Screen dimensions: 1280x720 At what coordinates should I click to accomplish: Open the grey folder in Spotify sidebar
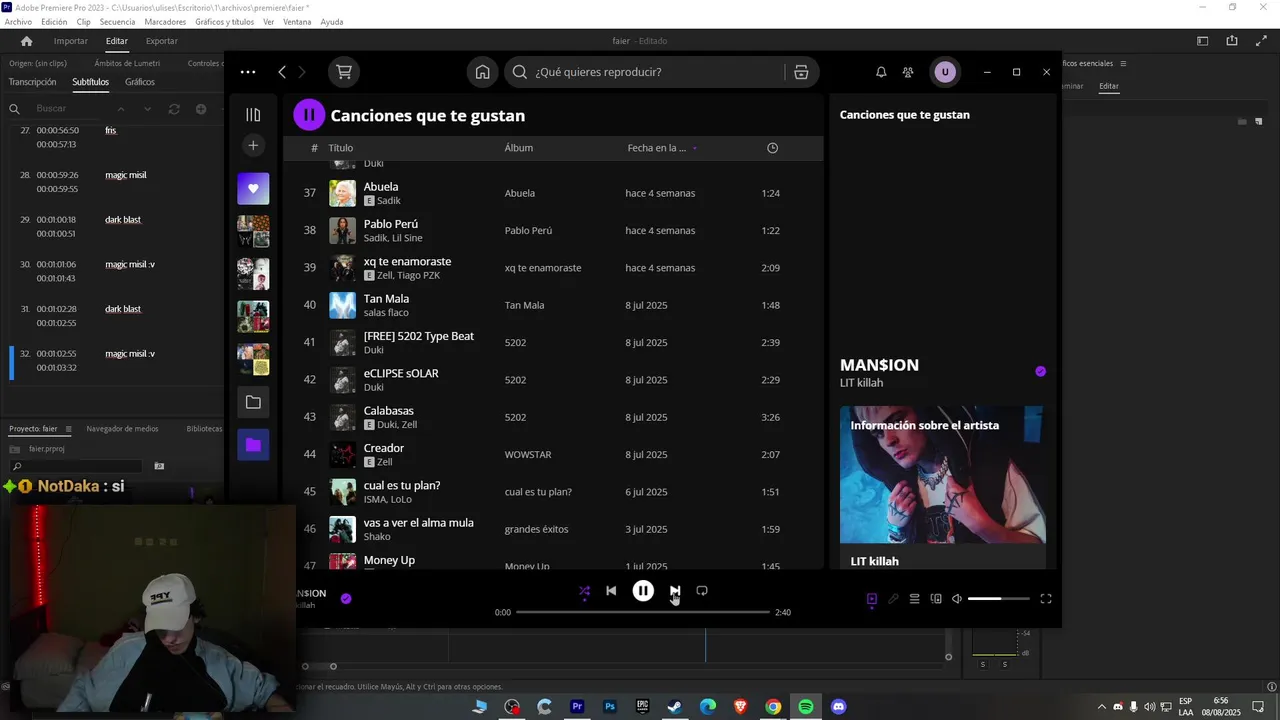click(x=253, y=402)
